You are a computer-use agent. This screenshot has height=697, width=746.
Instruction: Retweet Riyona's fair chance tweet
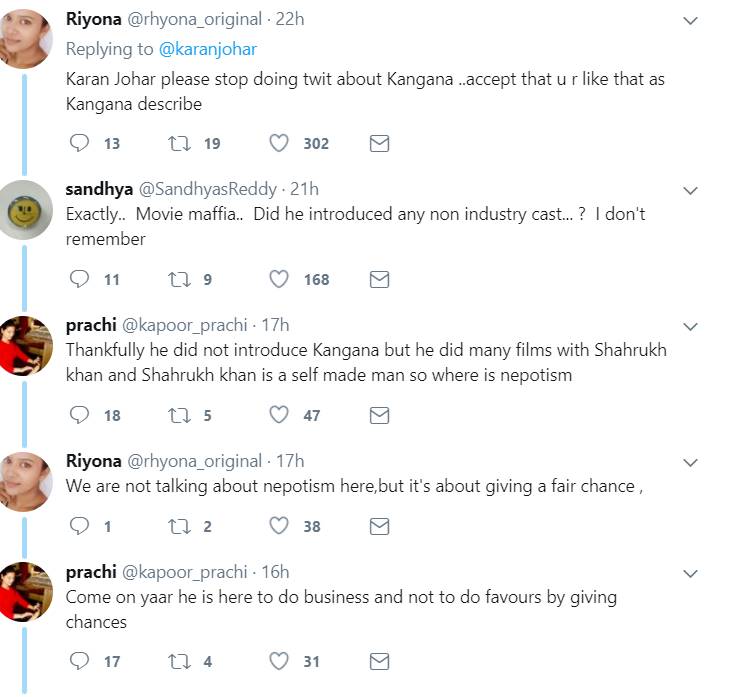coord(181,525)
